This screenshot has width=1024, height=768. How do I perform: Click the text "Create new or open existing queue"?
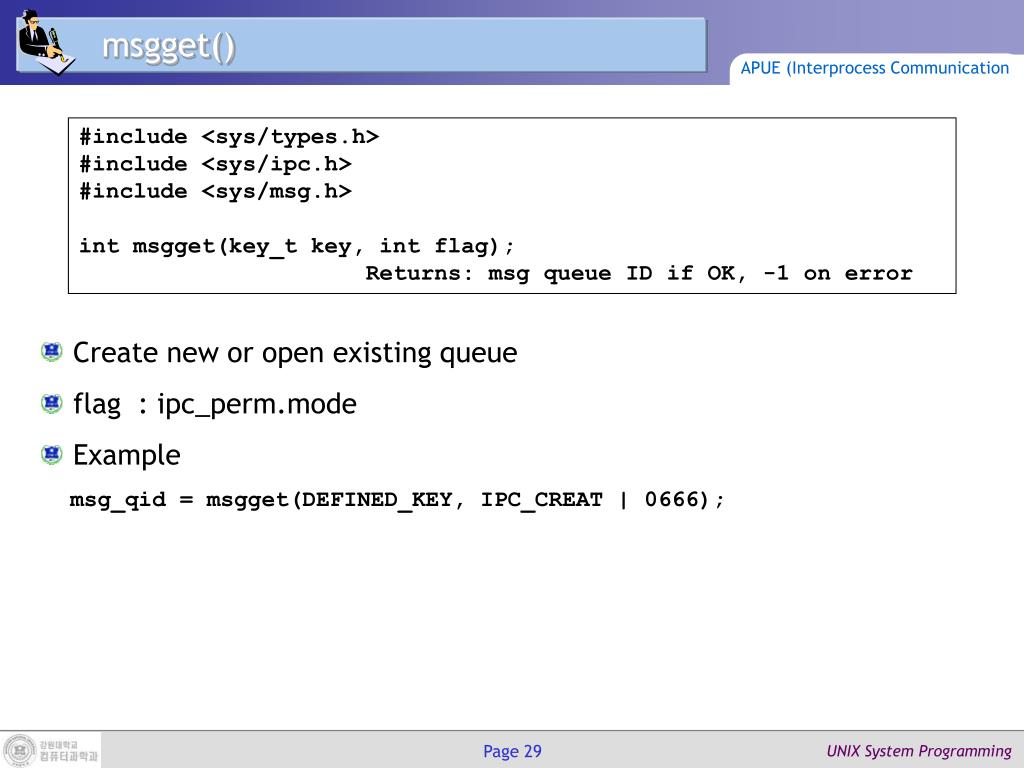[x=295, y=353]
